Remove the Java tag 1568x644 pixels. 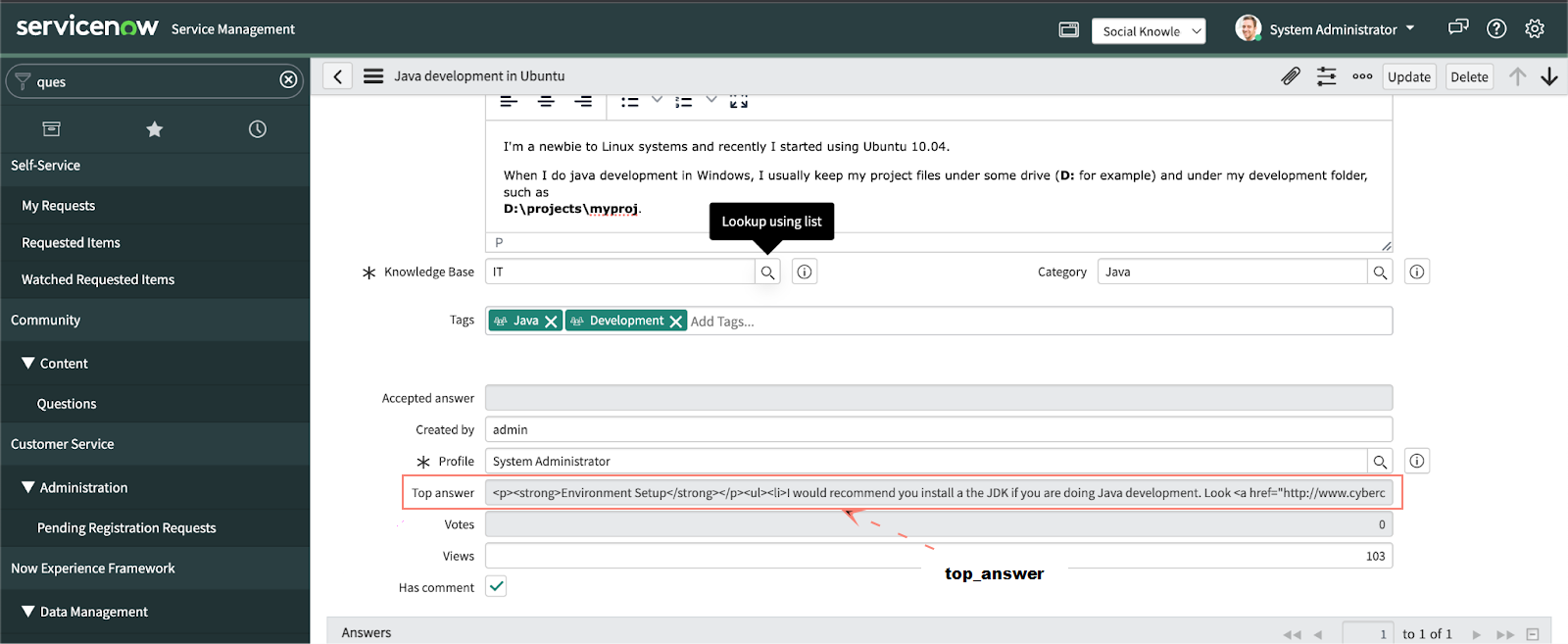coord(551,322)
